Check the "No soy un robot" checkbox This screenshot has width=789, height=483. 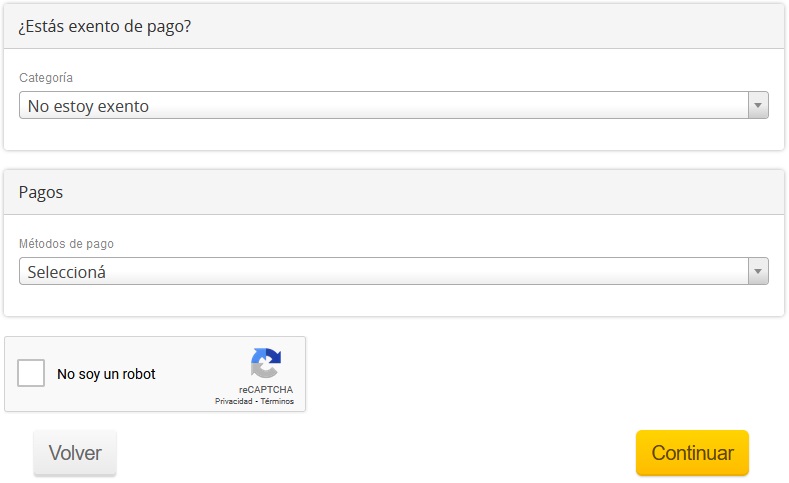(32, 374)
